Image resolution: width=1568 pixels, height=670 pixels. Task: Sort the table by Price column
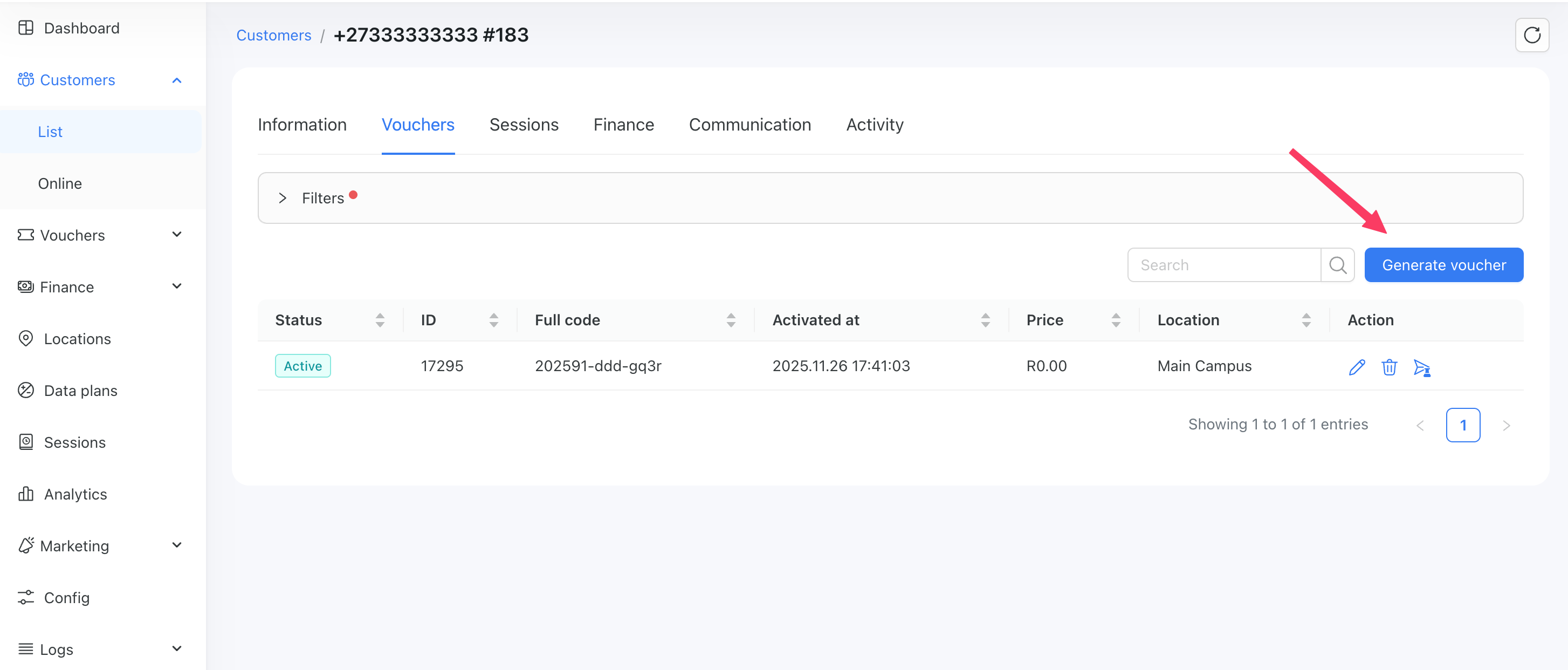[1116, 320]
